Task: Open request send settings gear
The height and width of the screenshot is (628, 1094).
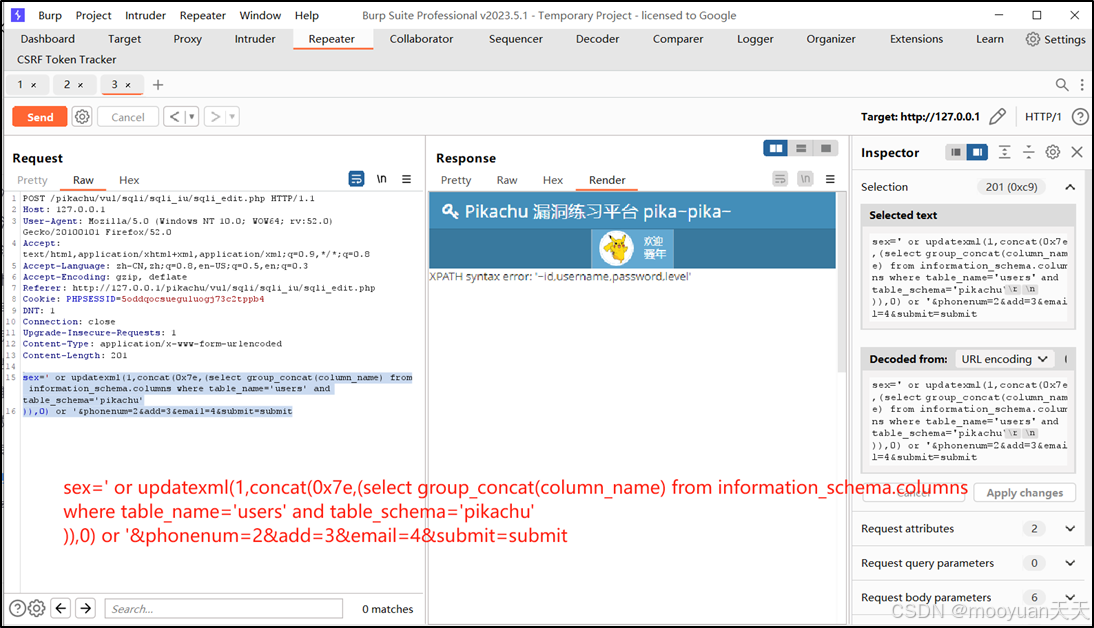Action: (x=82, y=117)
